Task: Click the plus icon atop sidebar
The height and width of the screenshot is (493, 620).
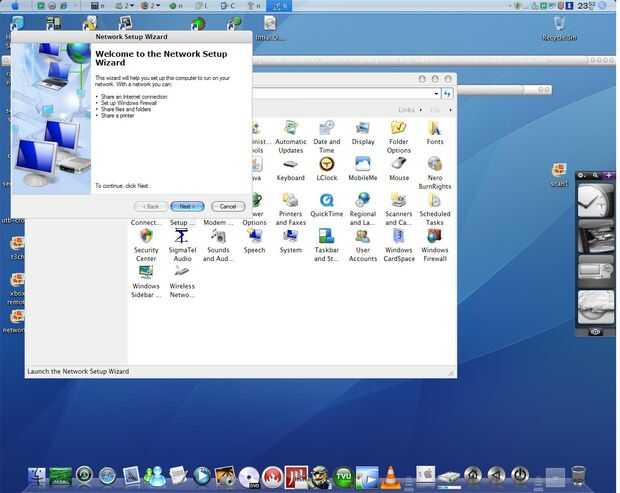Action: click(608, 175)
